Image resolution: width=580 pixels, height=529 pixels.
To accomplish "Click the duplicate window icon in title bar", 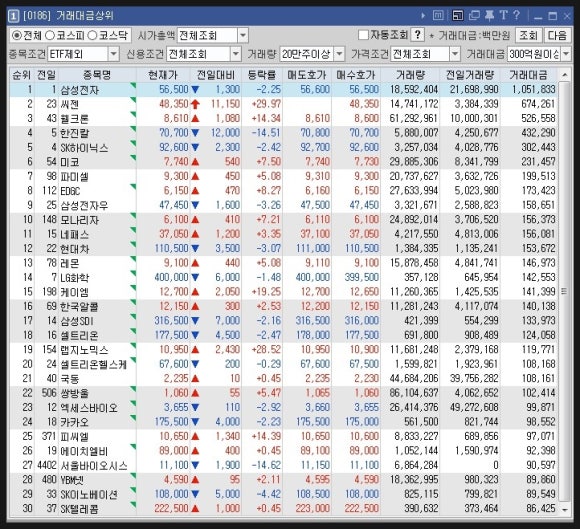I will [474, 16].
